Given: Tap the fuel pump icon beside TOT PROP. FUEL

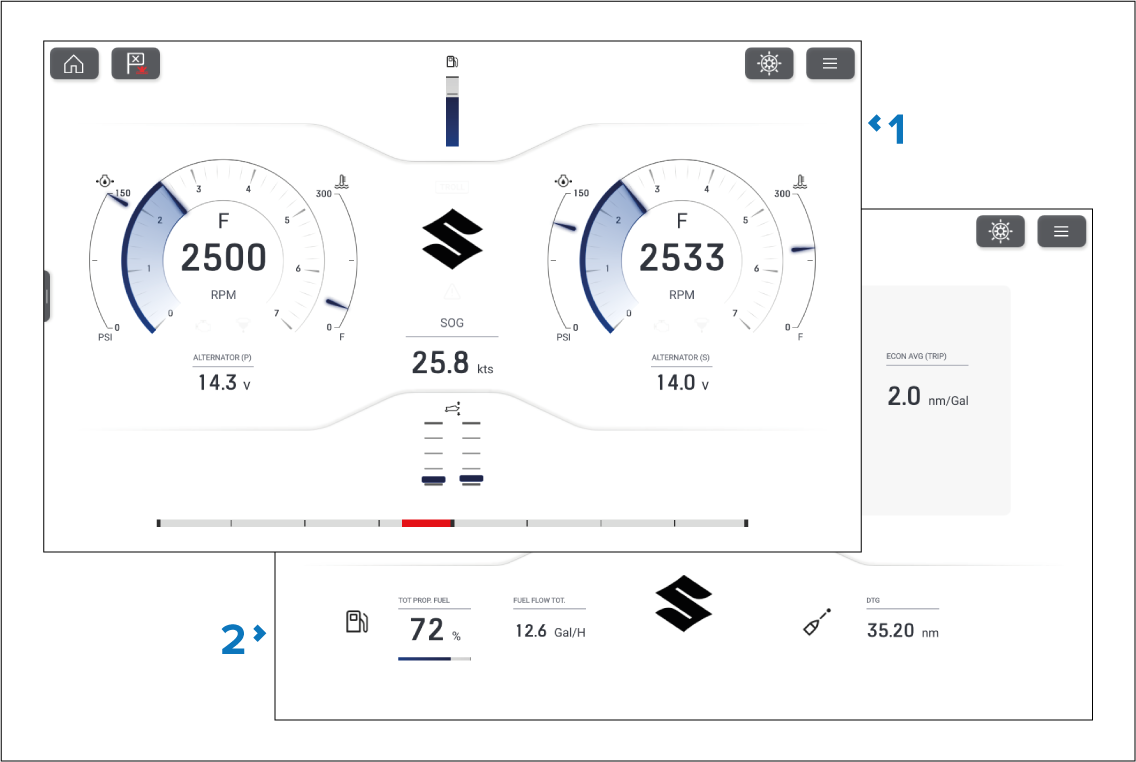Looking at the screenshot, I should click(356, 622).
